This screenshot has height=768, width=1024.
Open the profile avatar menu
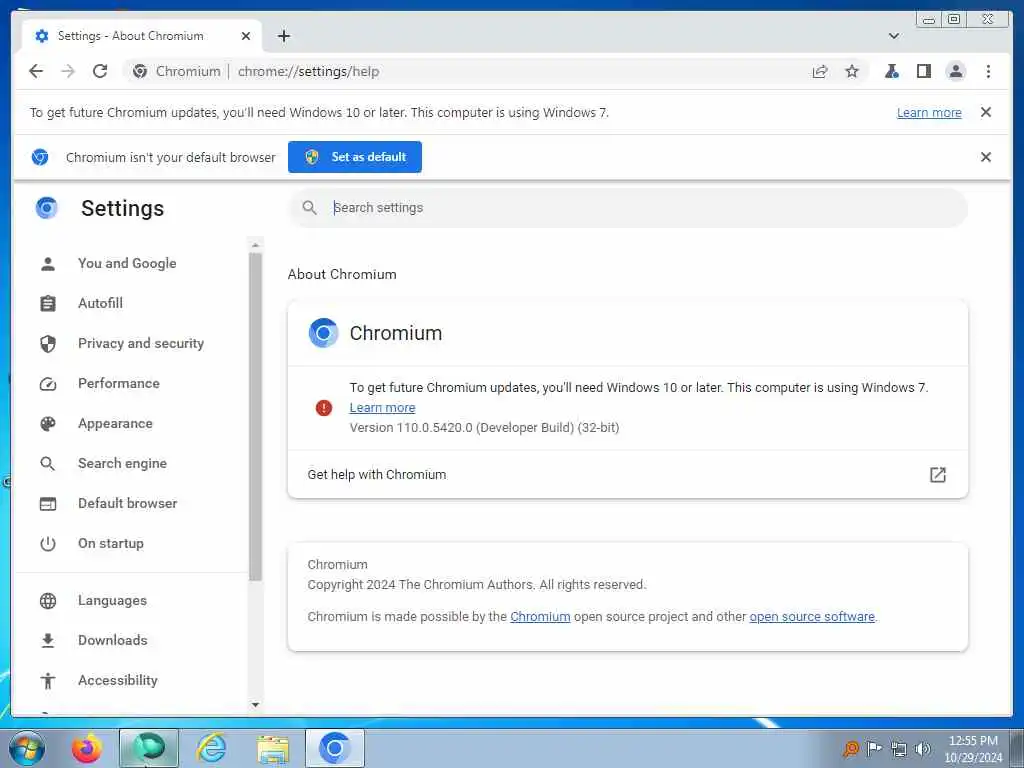(955, 71)
